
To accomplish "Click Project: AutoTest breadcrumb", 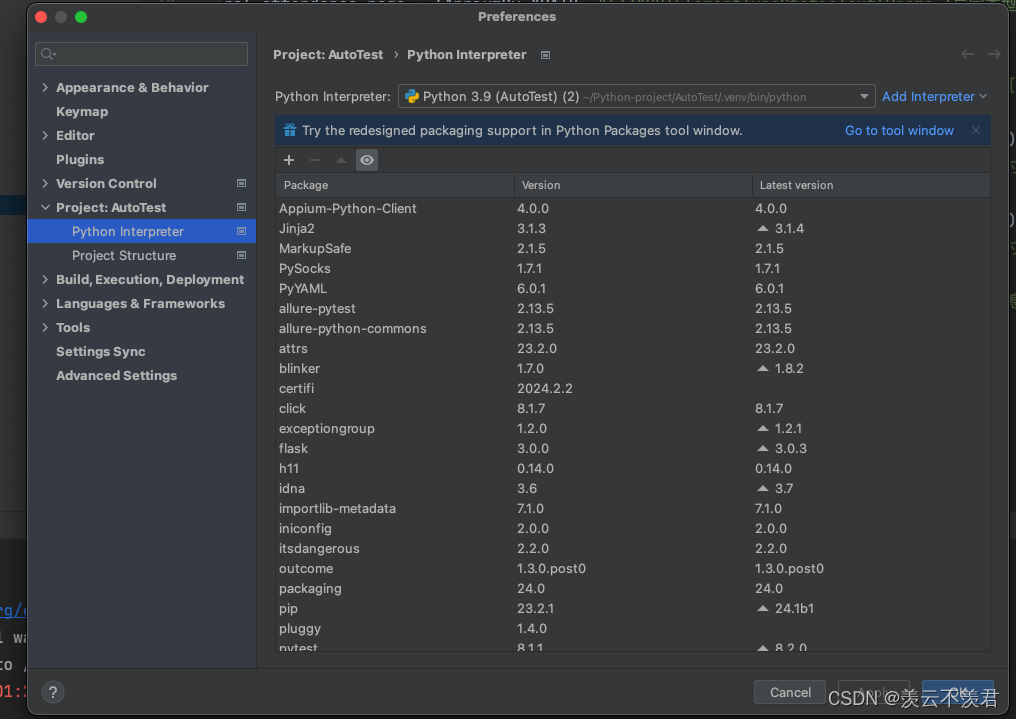I will [328, 54].
